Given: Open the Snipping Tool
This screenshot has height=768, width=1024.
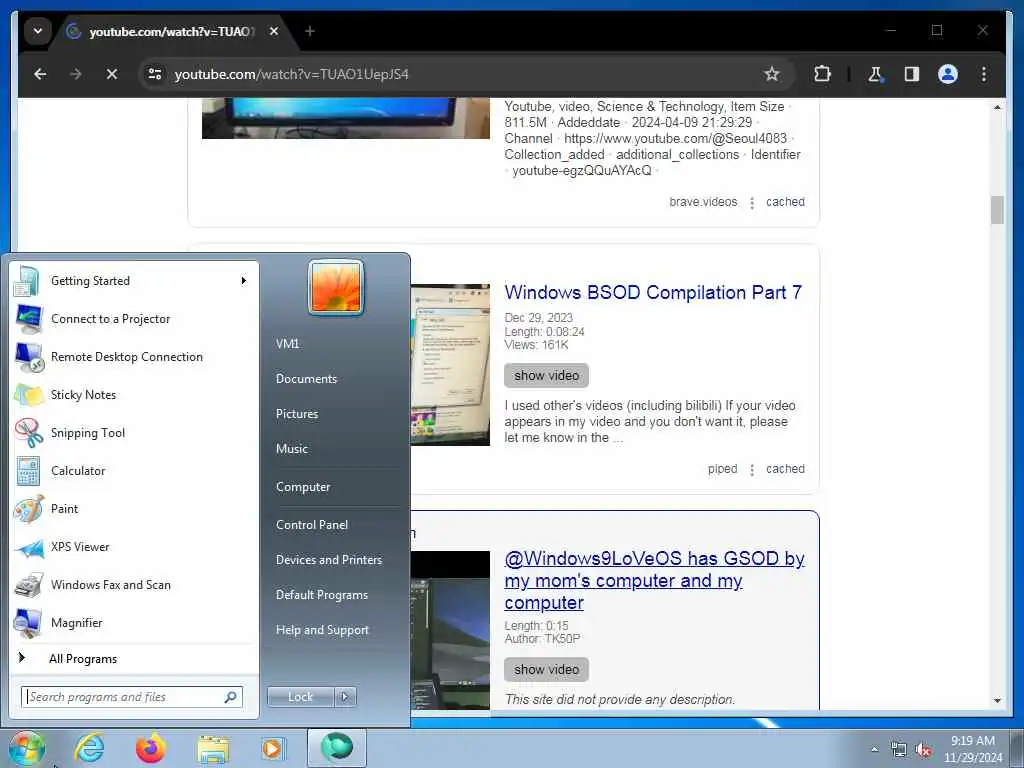Looking at the screenshot, I should coord(134,432).
